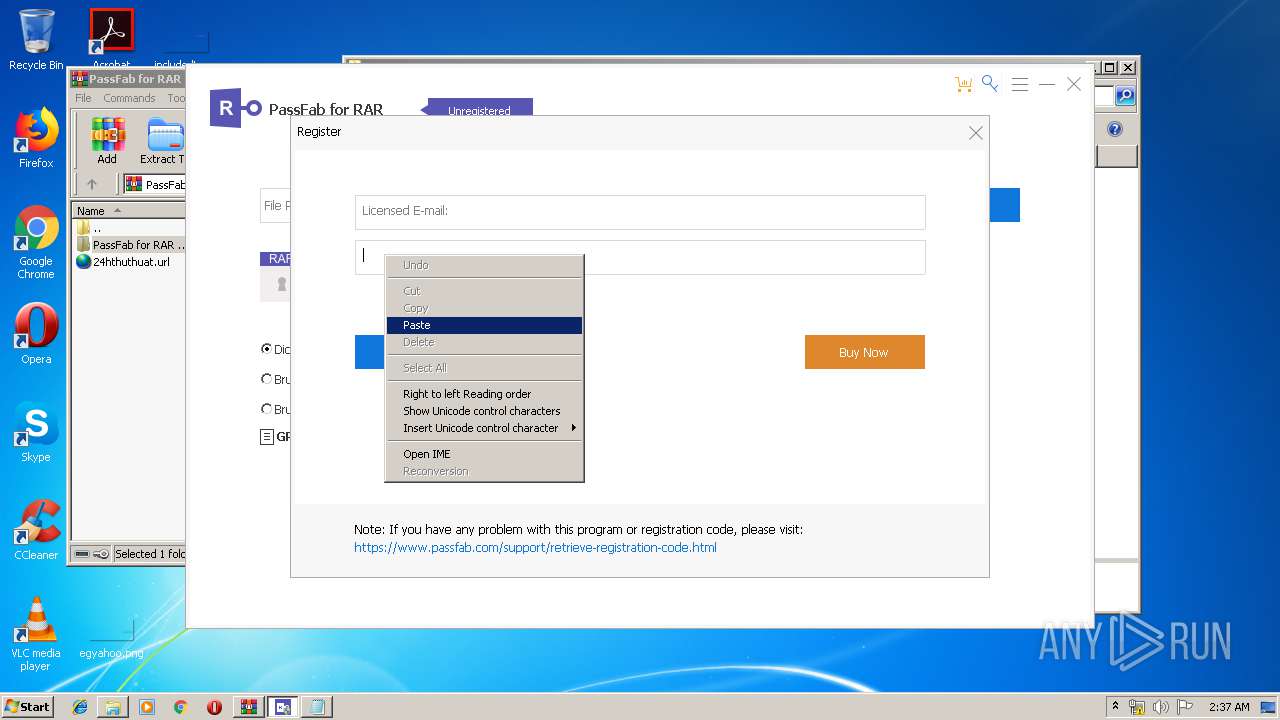The height and width of the screenshot is (720, 1280).
Task: Click the Name column header in WinRAR
Action: (129, 210)
